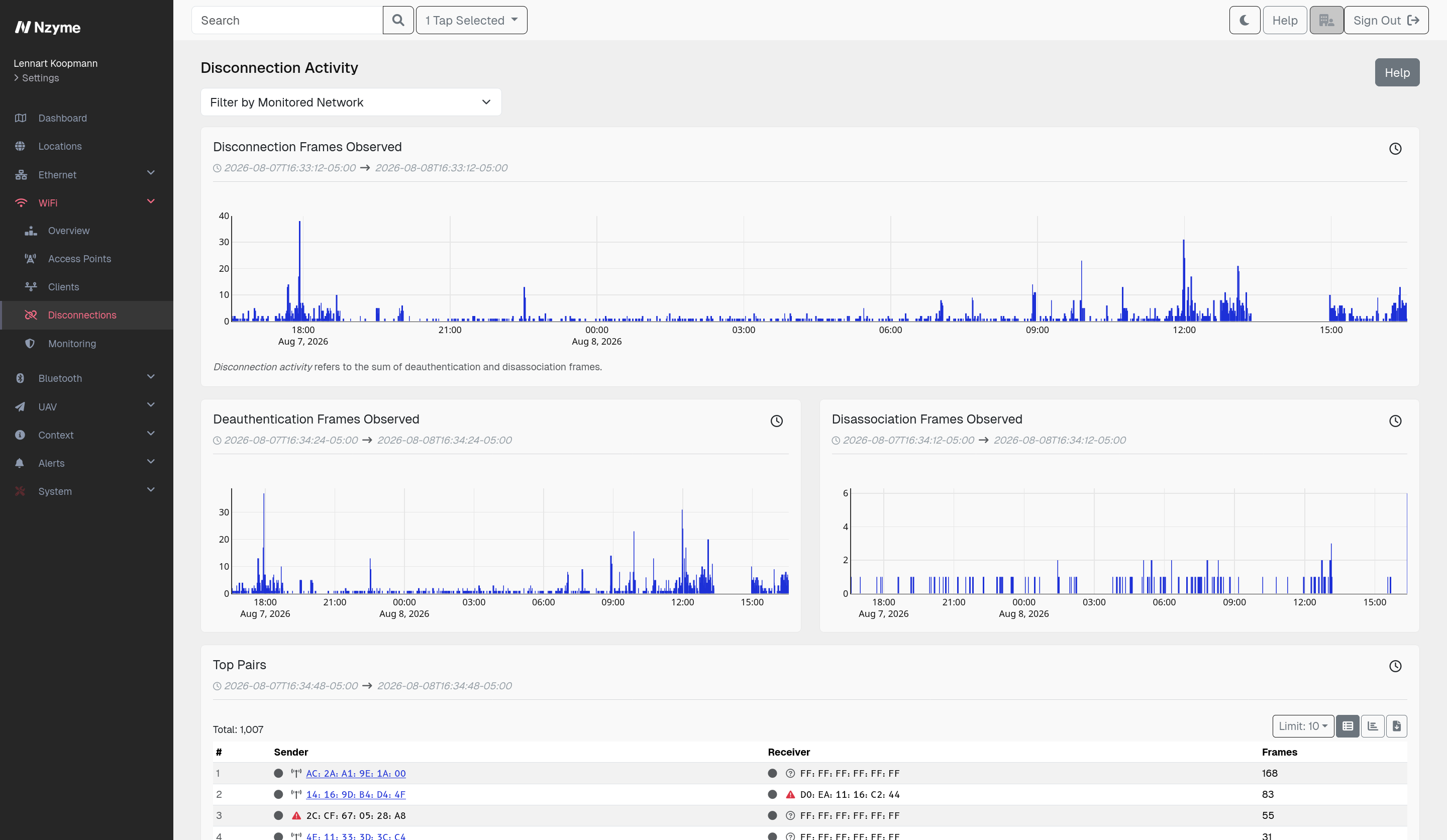Click the gray Help button beside page title
The height and width of the screenshot is (840, 1447).
[x=1396, y=72]
